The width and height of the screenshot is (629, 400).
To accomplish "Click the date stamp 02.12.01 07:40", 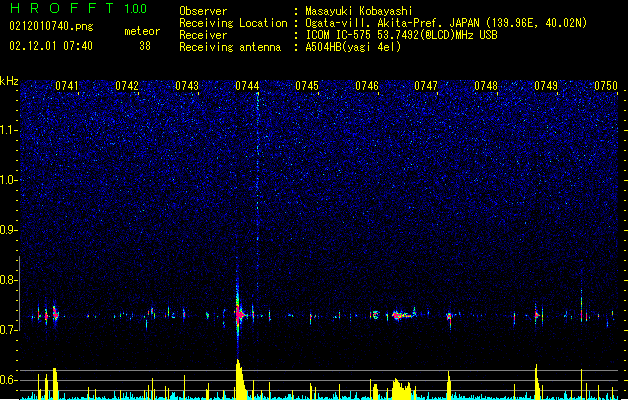I will [51, 46].
